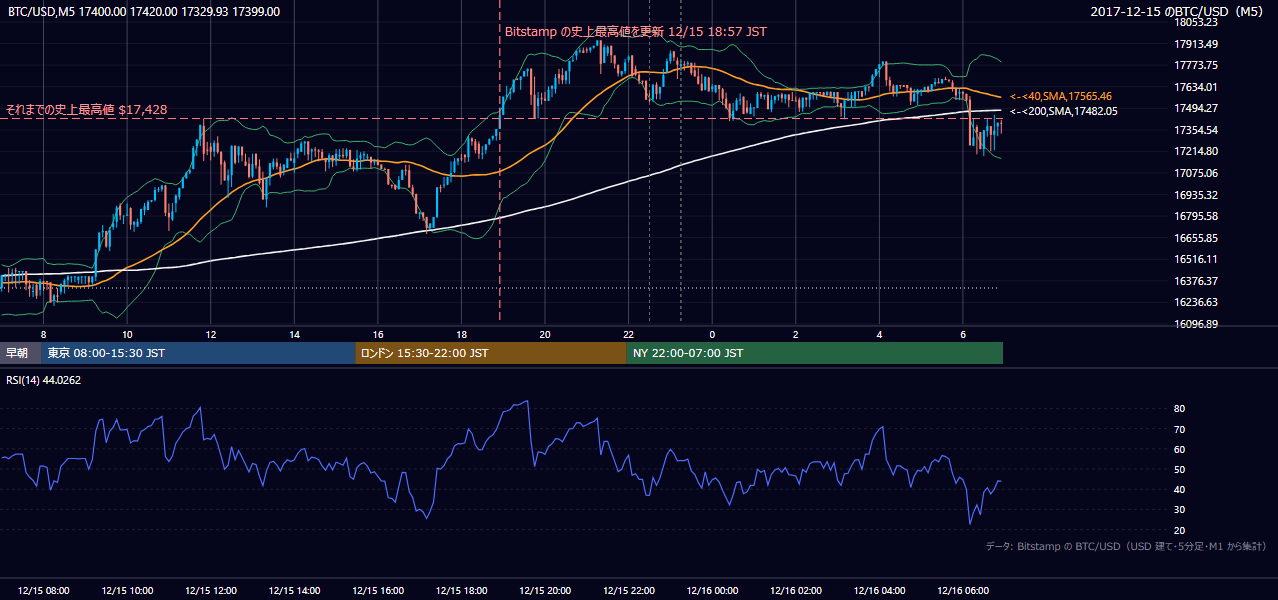Click hour label 12 under price chart
Image resolution: width=1278 pixels, height=600 pixels.
(x=210, y=333)
